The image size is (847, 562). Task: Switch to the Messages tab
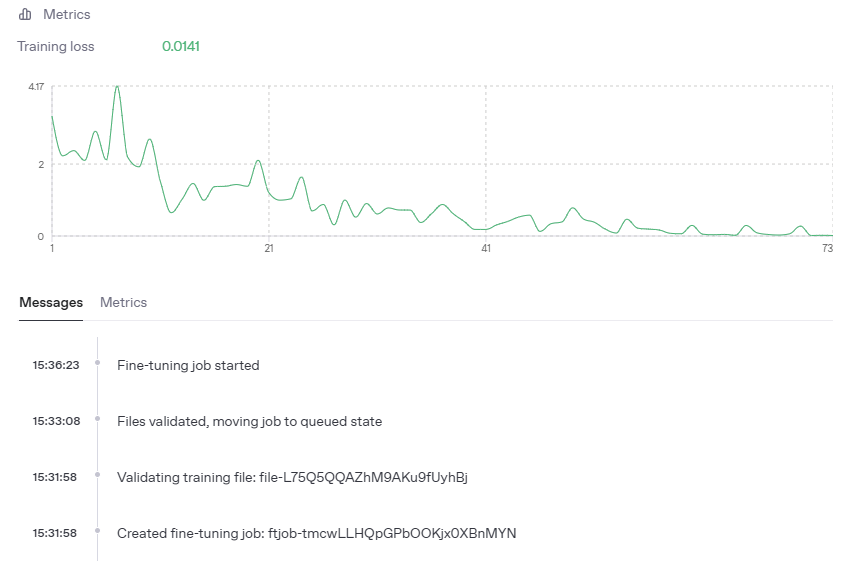[x=51, y=302]
